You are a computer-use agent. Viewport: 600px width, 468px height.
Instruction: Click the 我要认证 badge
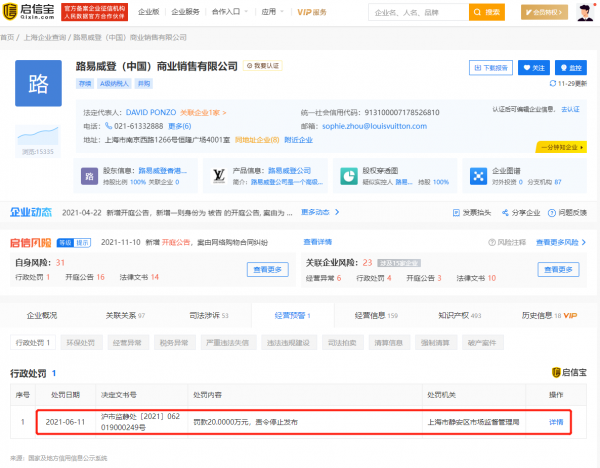pos(262,66)
